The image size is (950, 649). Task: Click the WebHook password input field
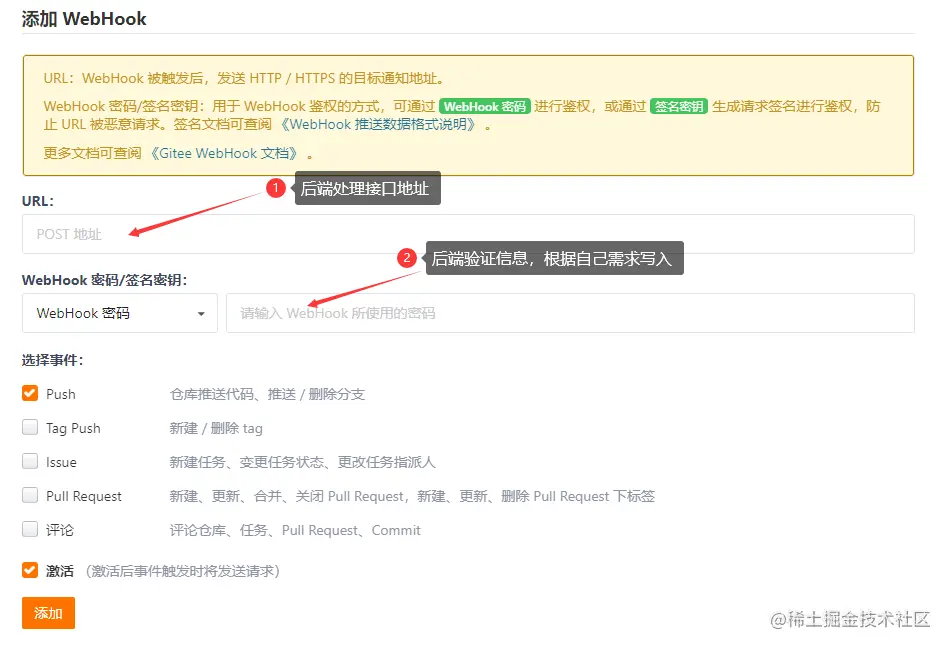click(570, 313)
